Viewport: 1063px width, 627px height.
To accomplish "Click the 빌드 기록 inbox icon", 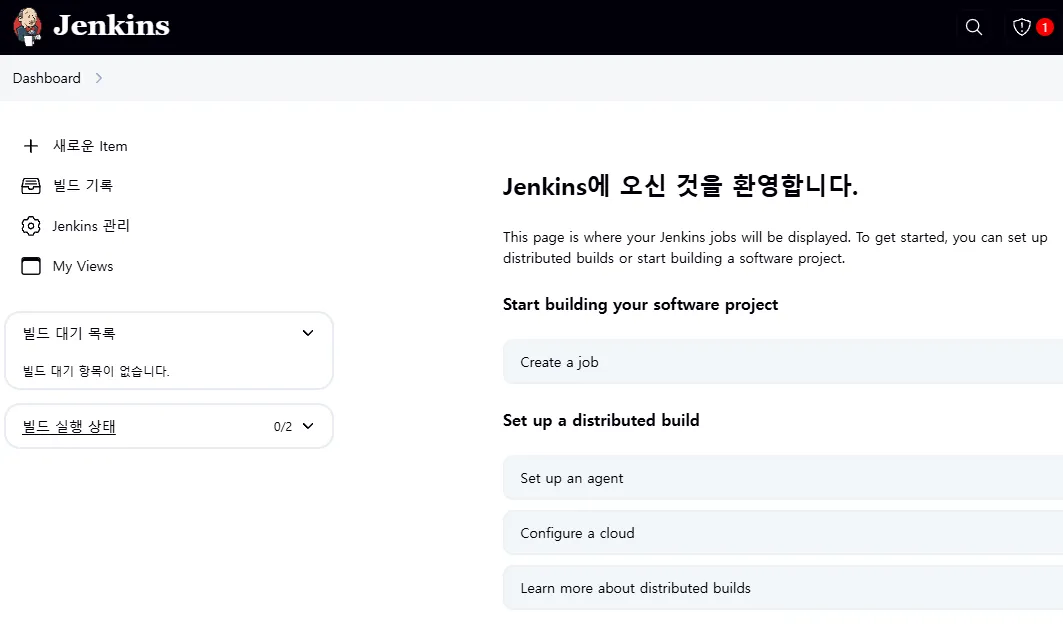I will point(31,186).
